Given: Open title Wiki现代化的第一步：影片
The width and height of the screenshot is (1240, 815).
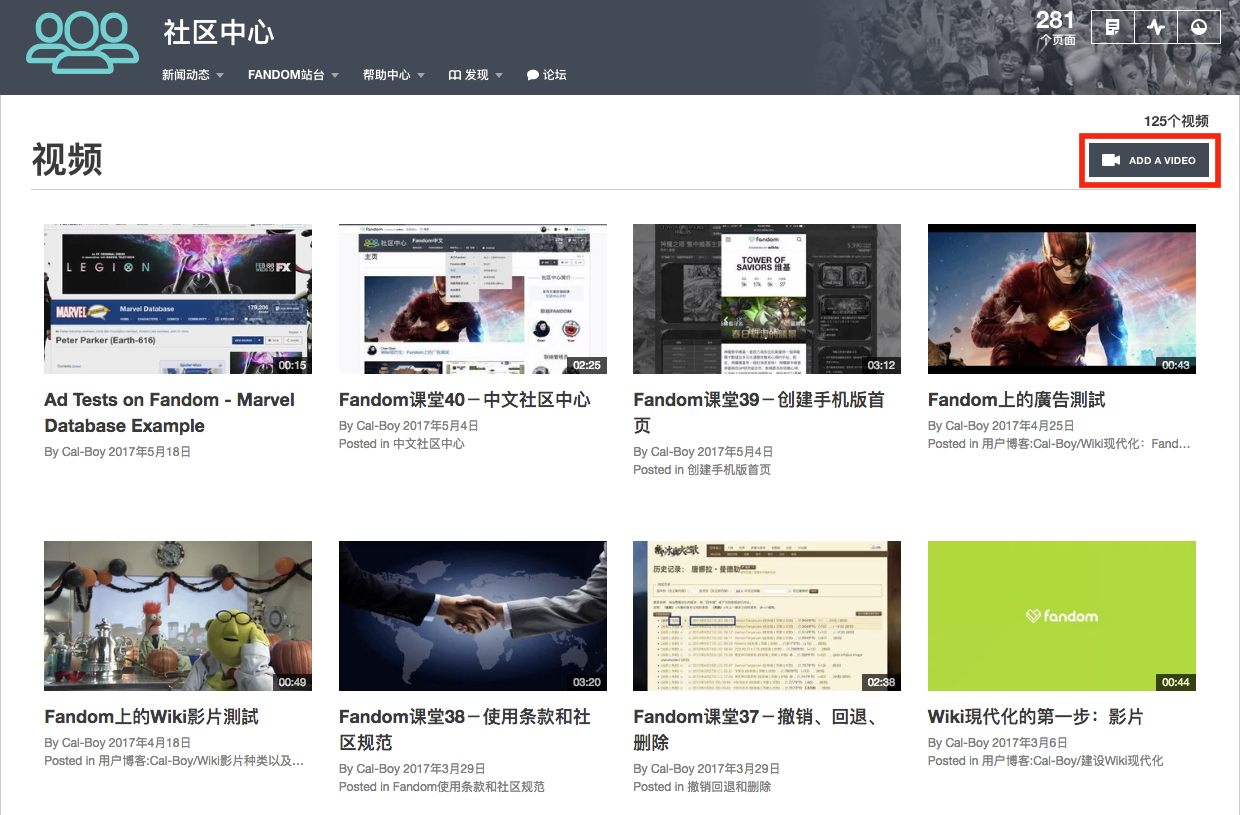Looking at the screenshot, I should (x=1036, y=717).
